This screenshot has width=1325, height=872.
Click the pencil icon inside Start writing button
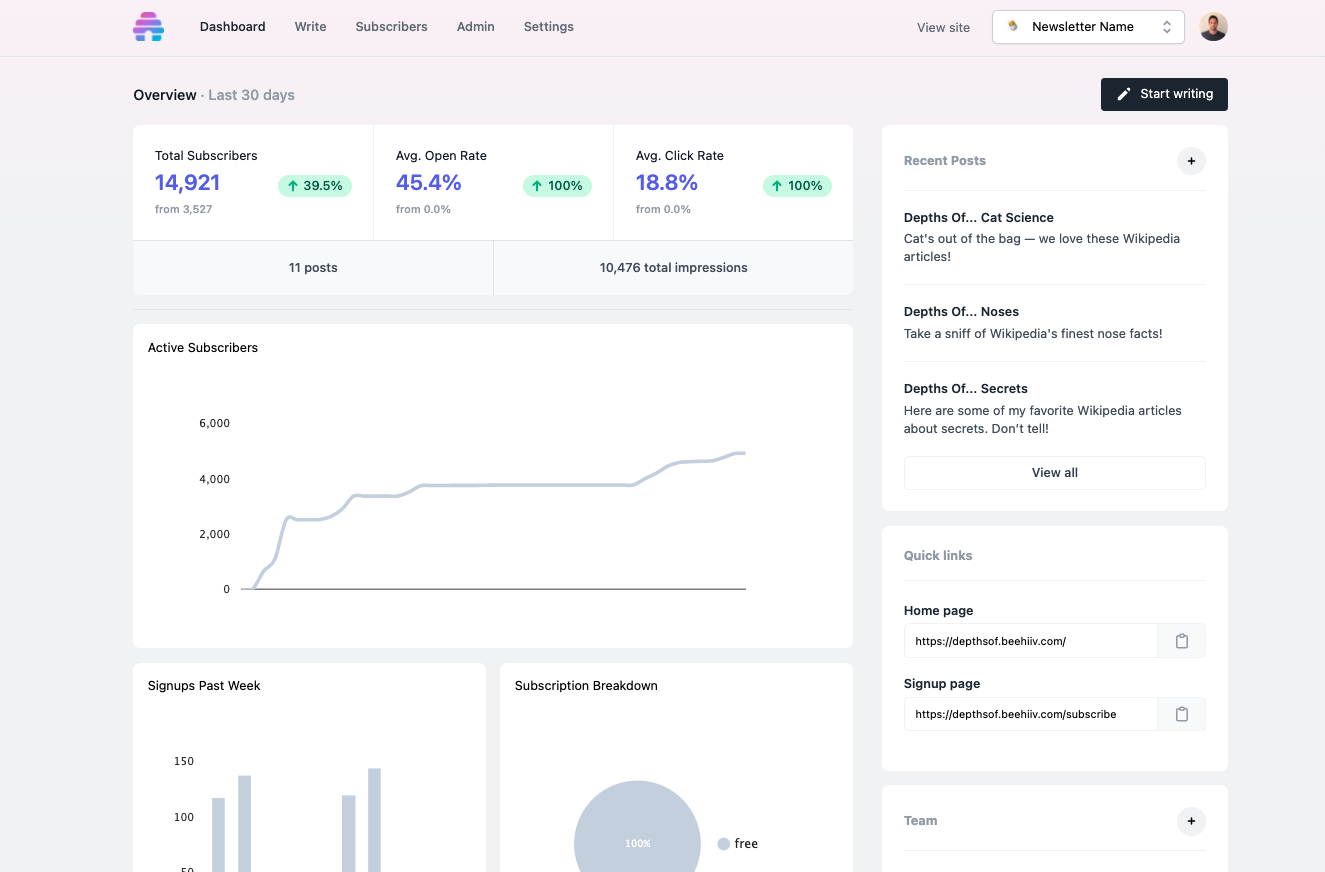point(1124,93)
